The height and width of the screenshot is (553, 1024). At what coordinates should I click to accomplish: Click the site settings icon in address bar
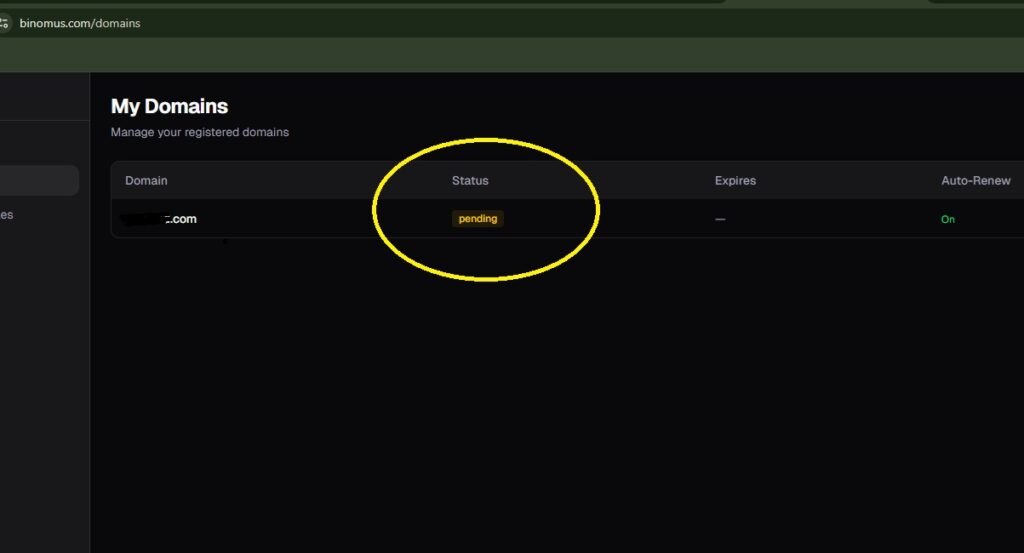tap(4, 23)
